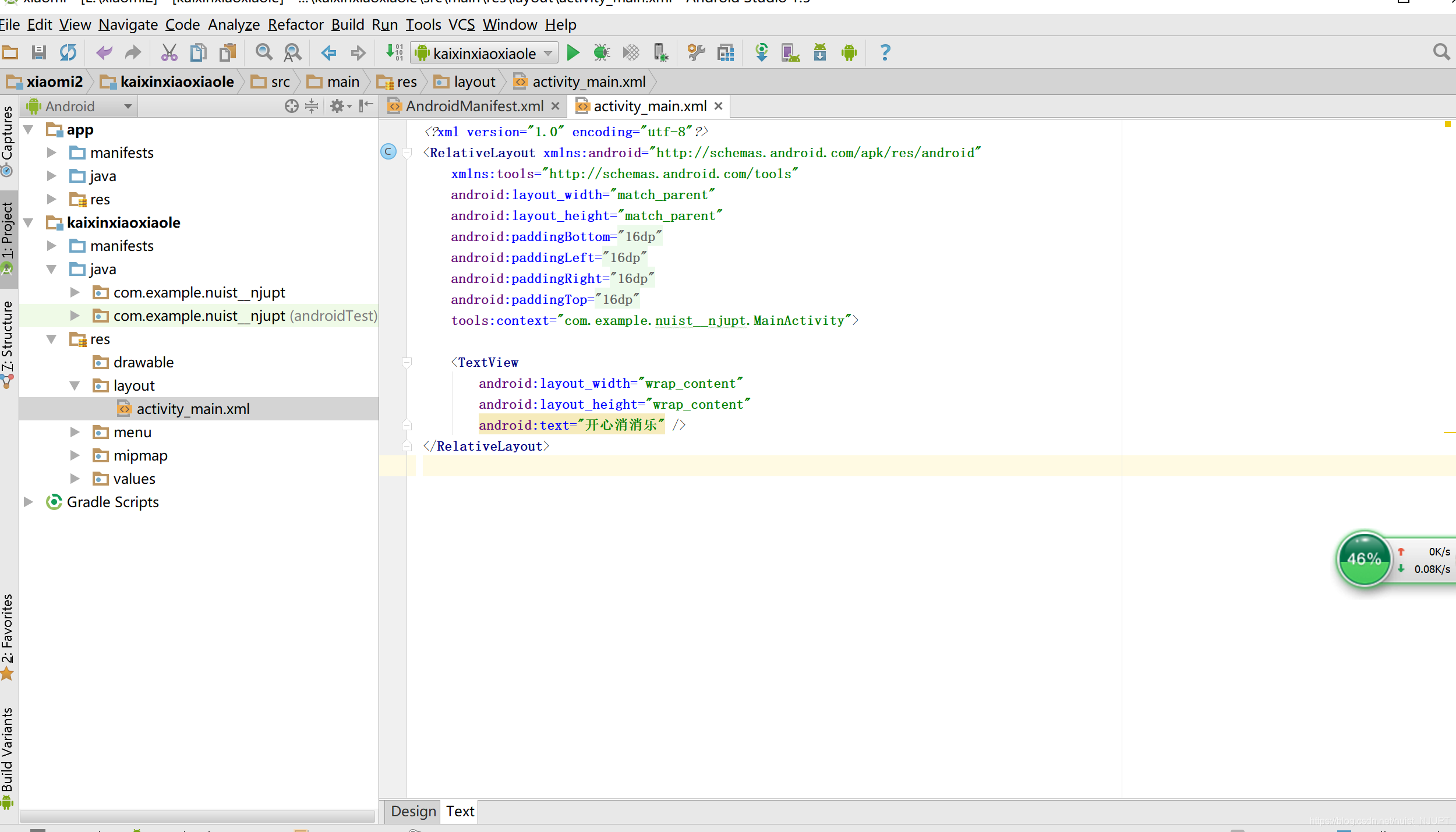
Task: Open Project Structure icon
Action: [x=726, y=53]
